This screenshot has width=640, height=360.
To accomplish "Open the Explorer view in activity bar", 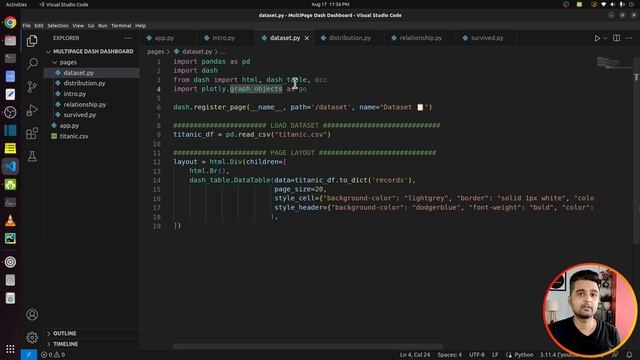I will (x=32, y=41).
